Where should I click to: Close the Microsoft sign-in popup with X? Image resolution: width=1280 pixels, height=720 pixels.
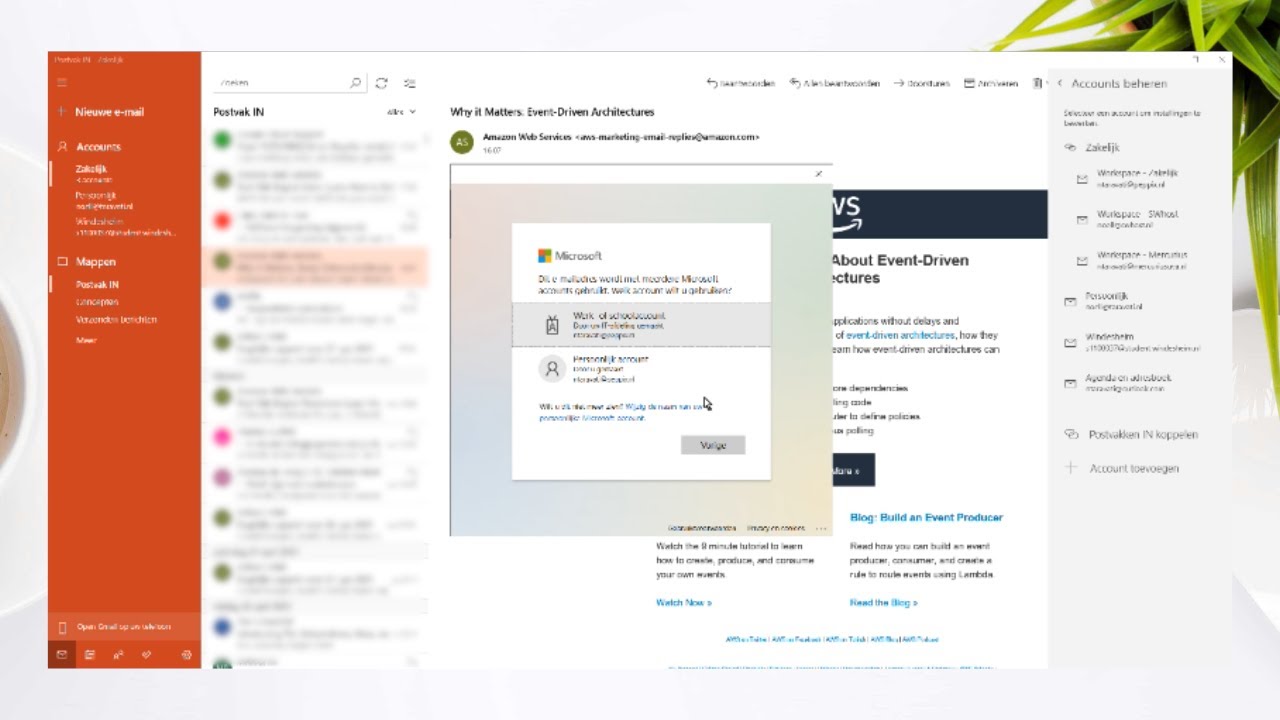818,174
